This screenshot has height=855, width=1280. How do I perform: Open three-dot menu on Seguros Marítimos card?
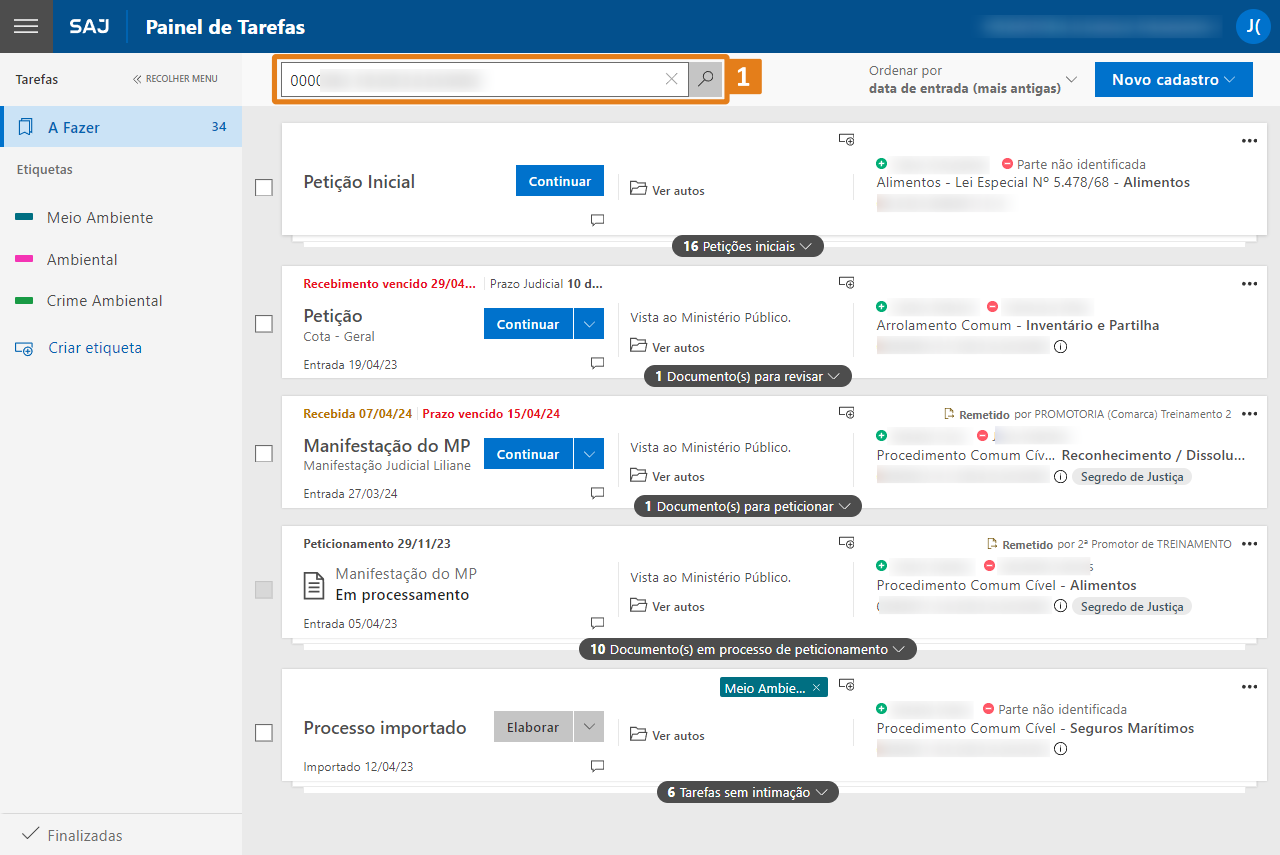click(1249, 687)
